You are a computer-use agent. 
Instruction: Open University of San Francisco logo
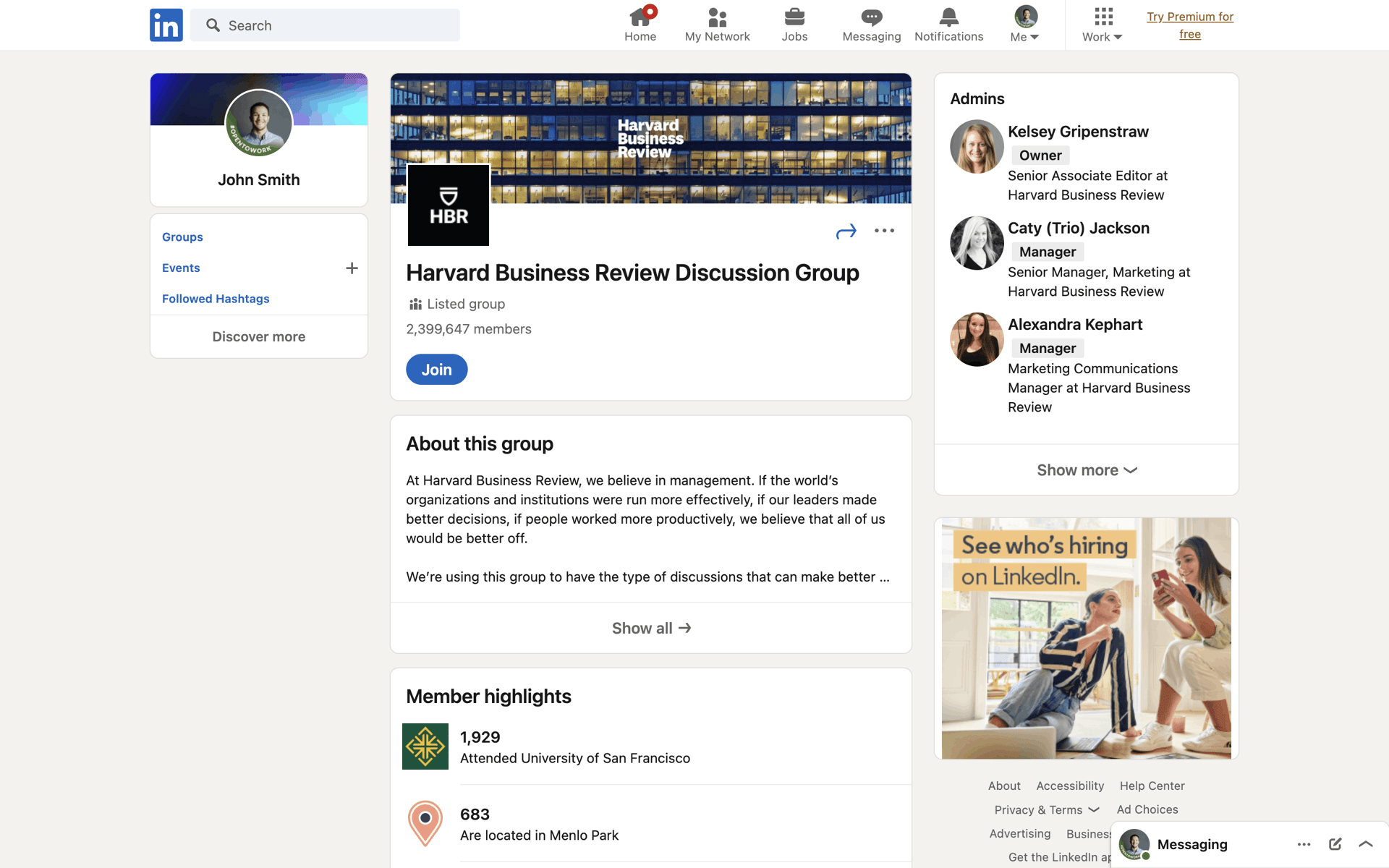[x=425, y=746]
